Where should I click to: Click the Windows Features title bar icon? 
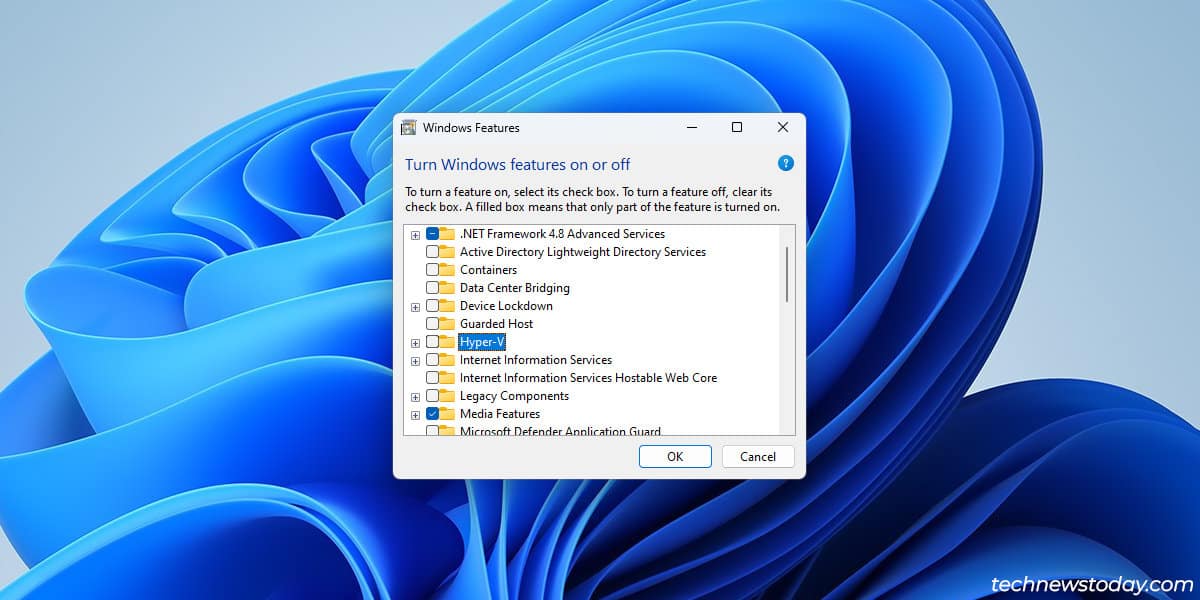click(408, 128)
